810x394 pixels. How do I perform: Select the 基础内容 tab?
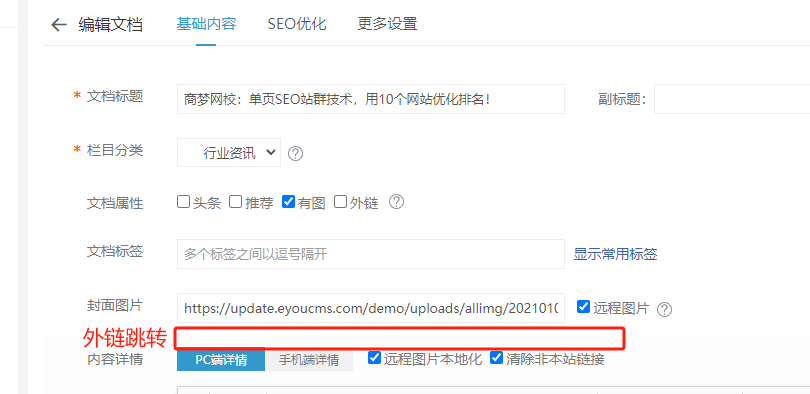pyautogui.click(x=206, y=24)
